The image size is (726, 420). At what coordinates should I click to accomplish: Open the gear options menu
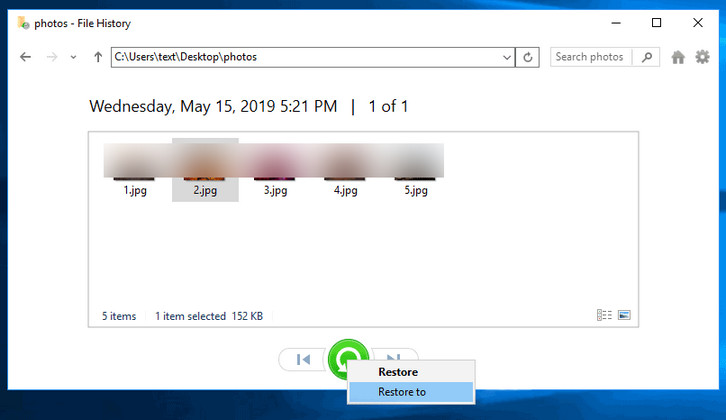(x=702, y=57)
